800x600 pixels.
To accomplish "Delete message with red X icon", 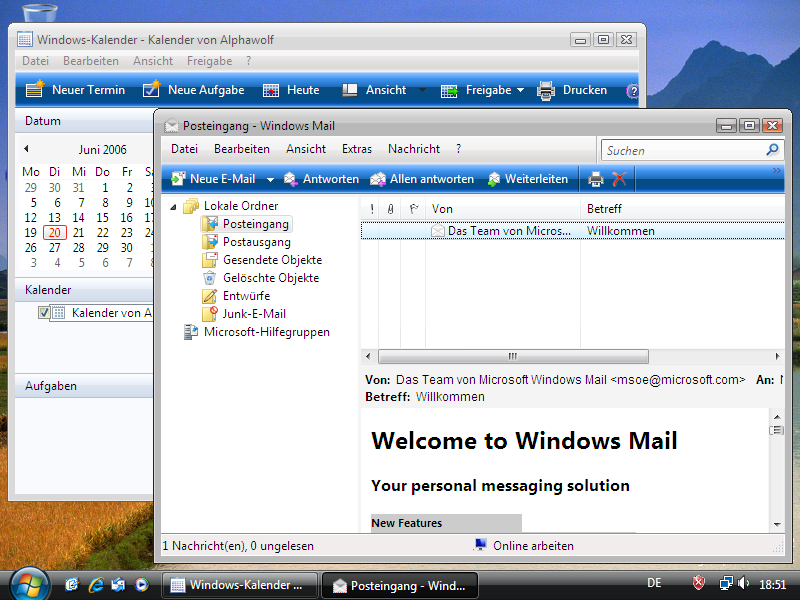I will (620, 179).
